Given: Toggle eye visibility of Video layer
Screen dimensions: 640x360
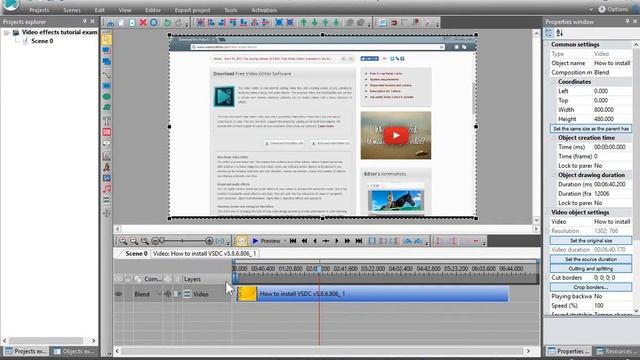Looking at the screenshot, I should tap(118, 294).
